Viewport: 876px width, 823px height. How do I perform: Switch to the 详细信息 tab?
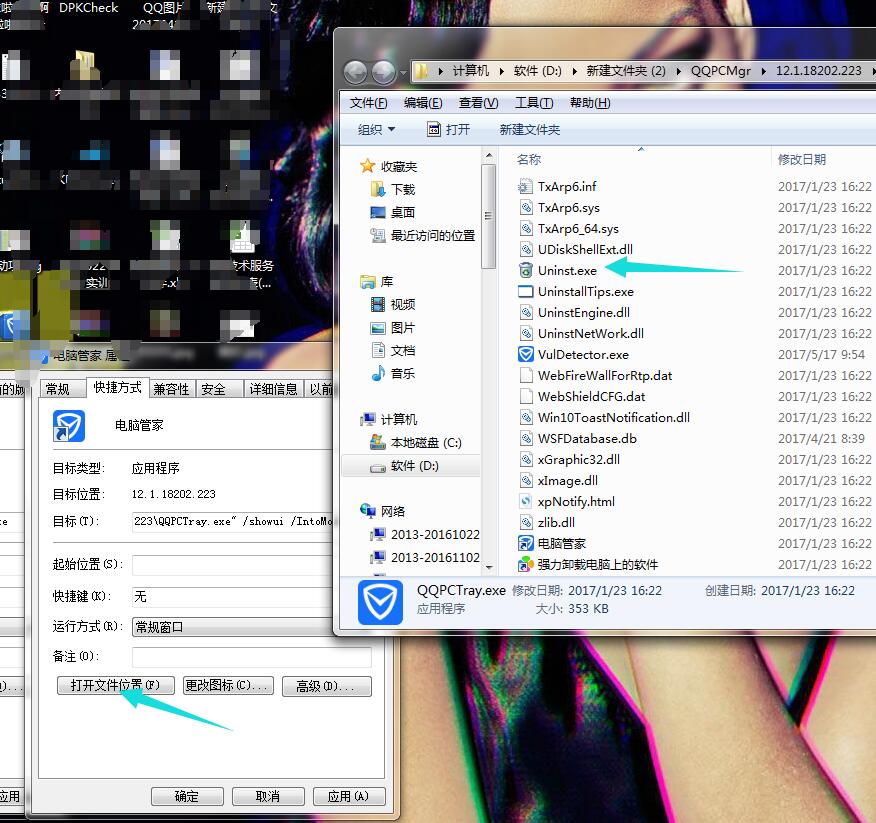[x=273, y=389]
